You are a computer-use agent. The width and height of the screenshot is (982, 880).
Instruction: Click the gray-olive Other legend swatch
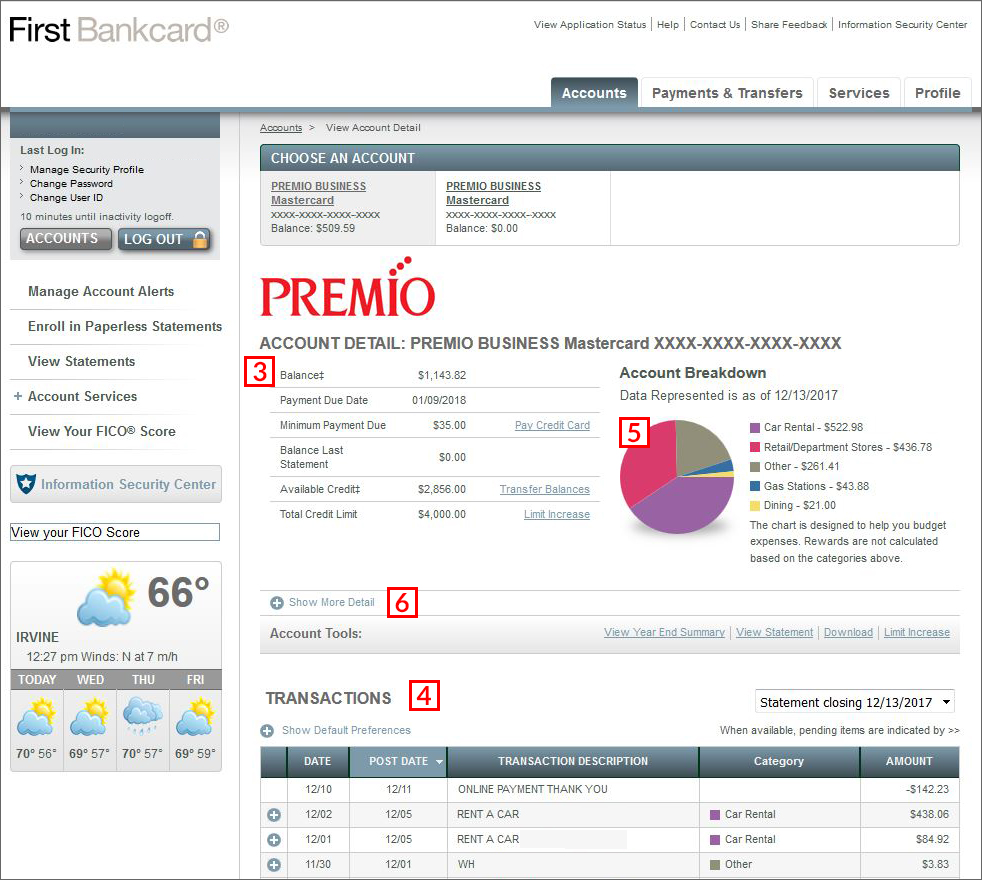(x=755, y=467)
